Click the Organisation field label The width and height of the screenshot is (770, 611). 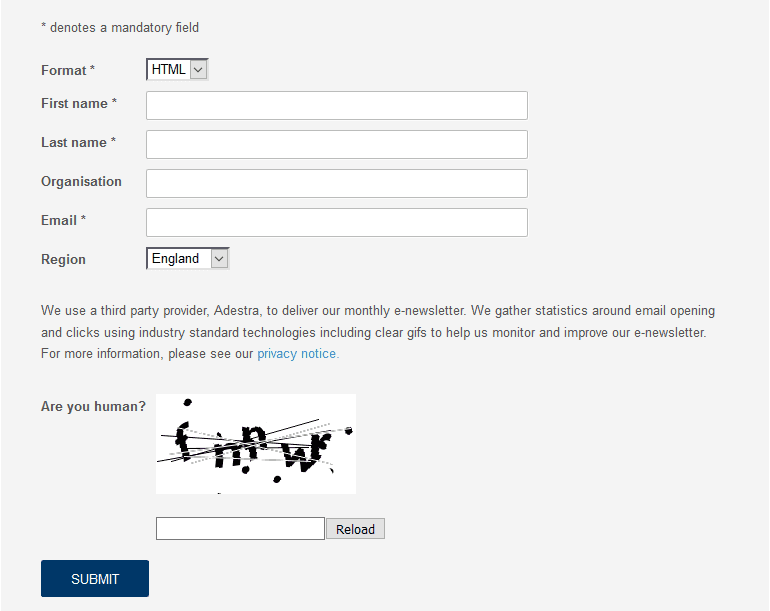click(x=81, y=181)
